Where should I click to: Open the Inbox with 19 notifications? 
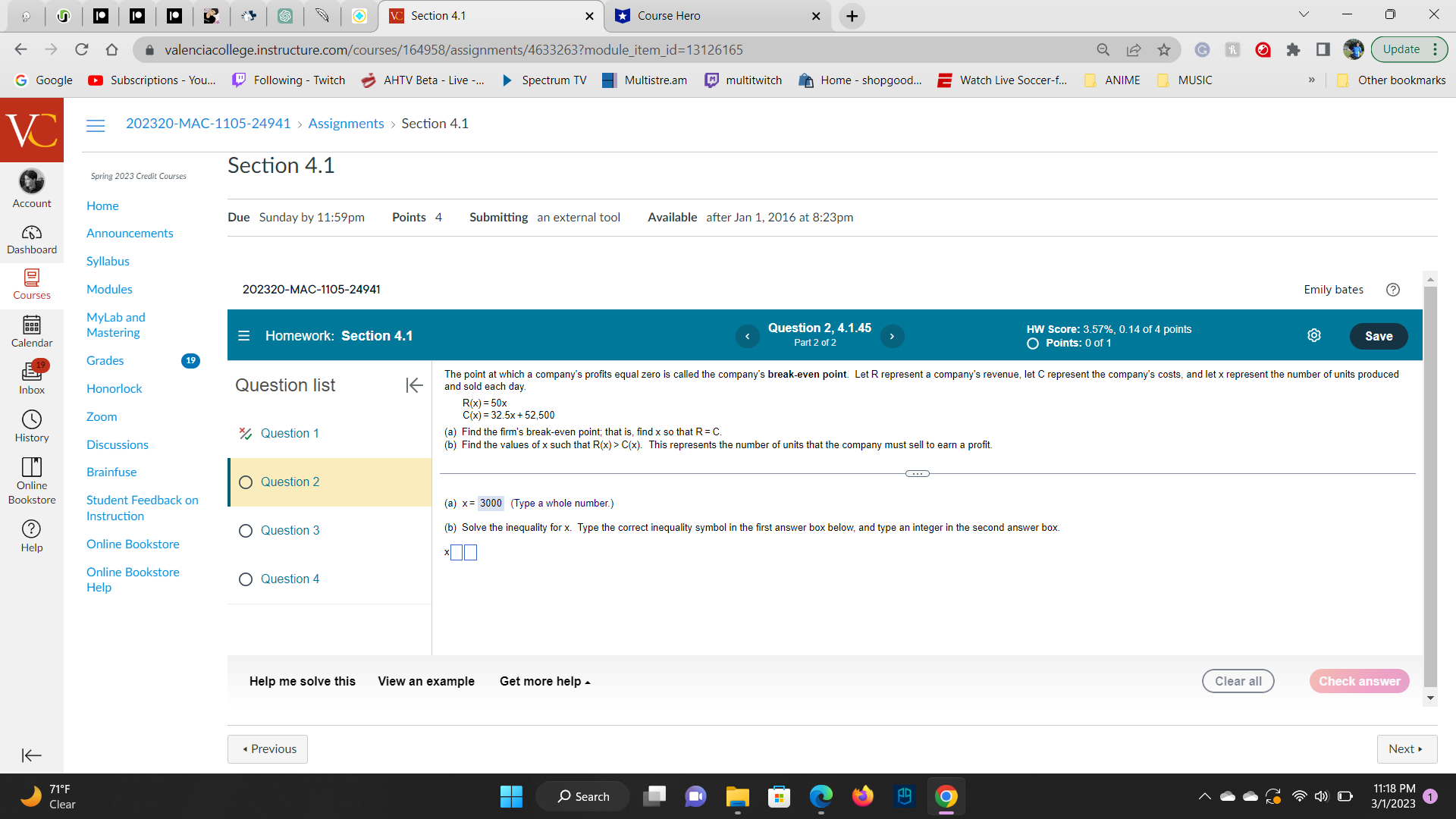tap(31, 378)
